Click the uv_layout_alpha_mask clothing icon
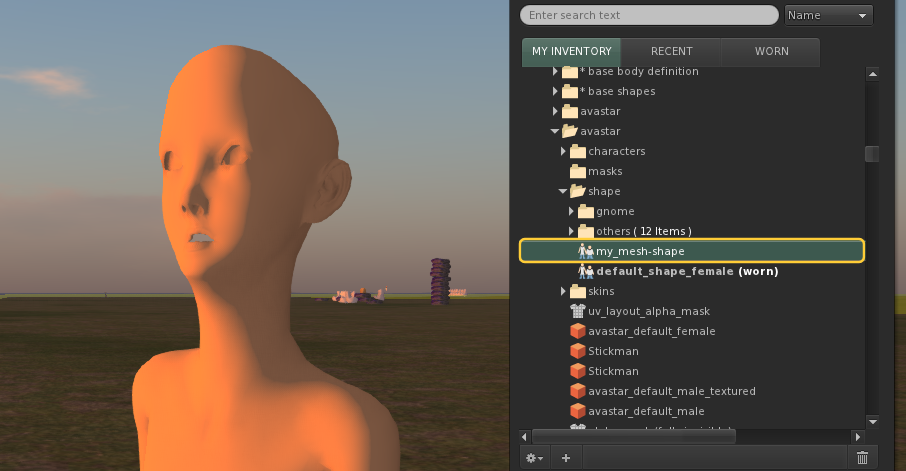 [x=578, y=311]
